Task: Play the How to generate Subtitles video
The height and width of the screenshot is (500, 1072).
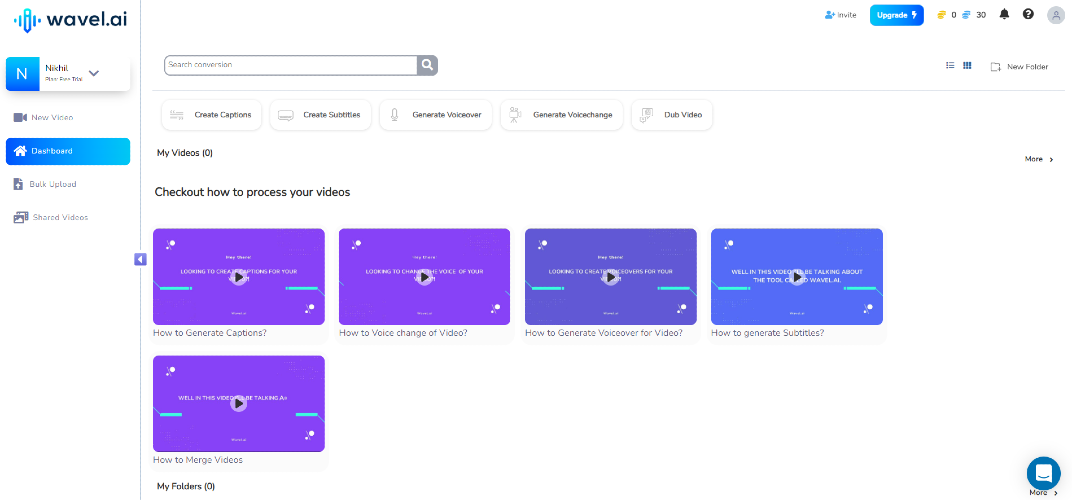Action: pyautogui.click(x=796, y=277)
